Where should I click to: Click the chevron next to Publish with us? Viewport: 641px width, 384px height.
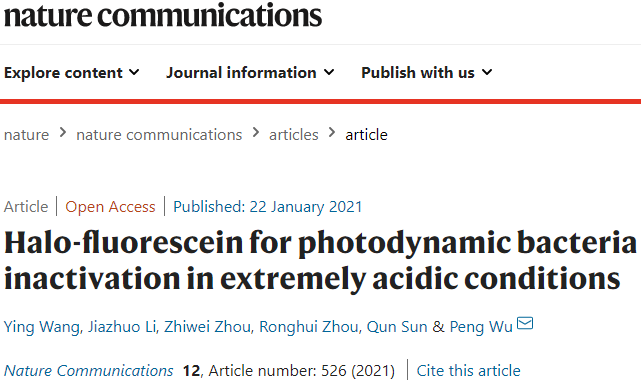[x=487, y=72]
